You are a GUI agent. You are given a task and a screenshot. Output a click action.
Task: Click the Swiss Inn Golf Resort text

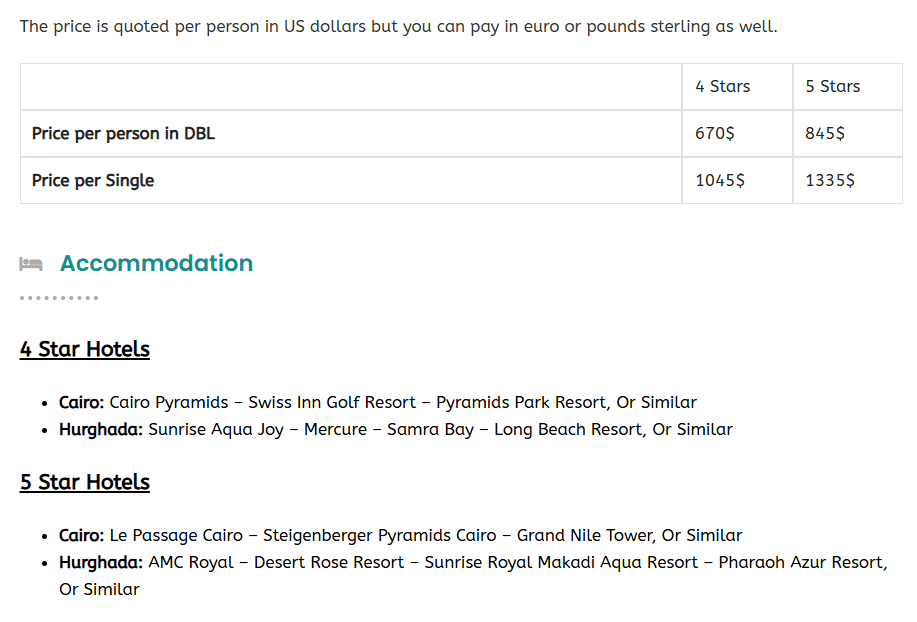(332, 403)
